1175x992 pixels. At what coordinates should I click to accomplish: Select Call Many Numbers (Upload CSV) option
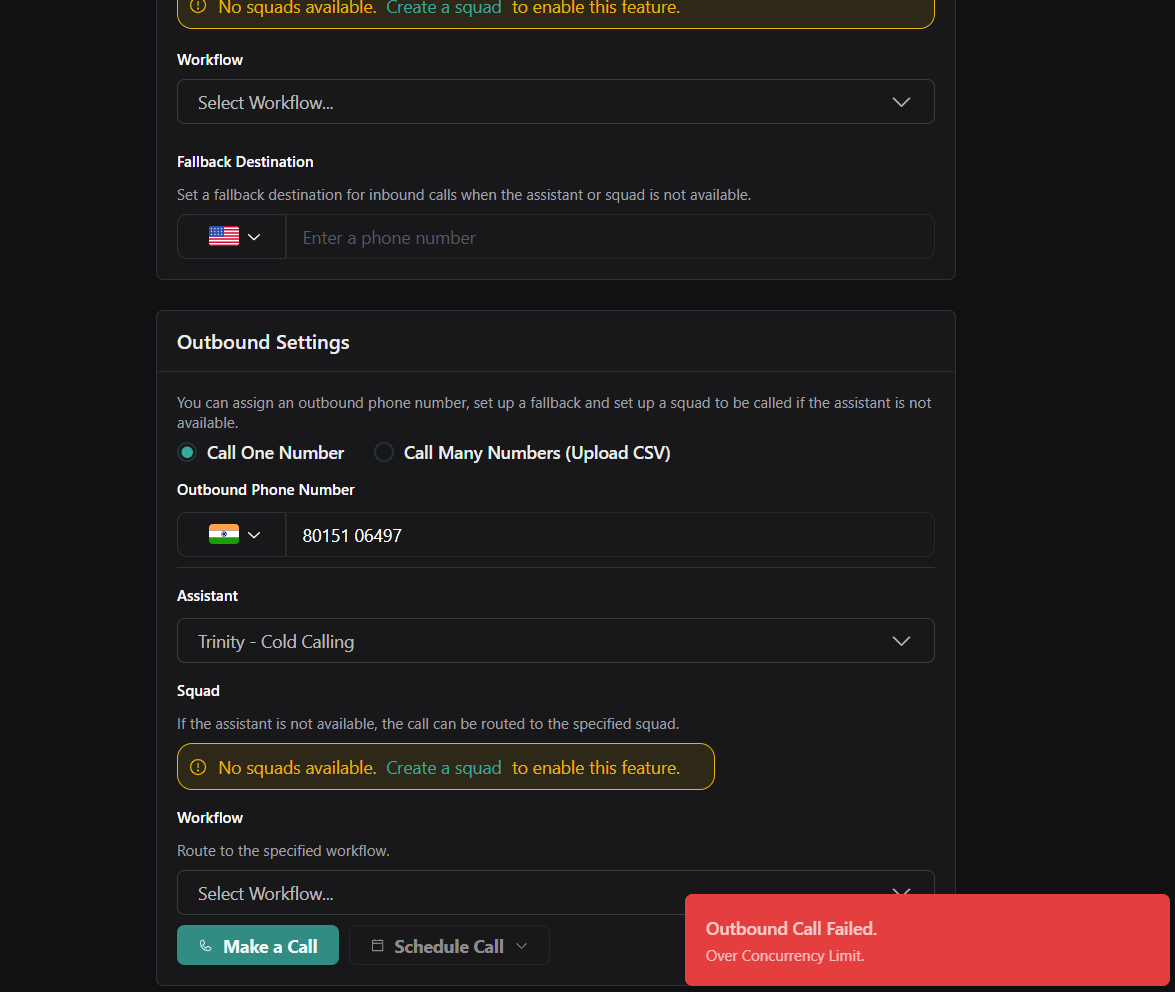pyautogui.click(x=384, y=453)
